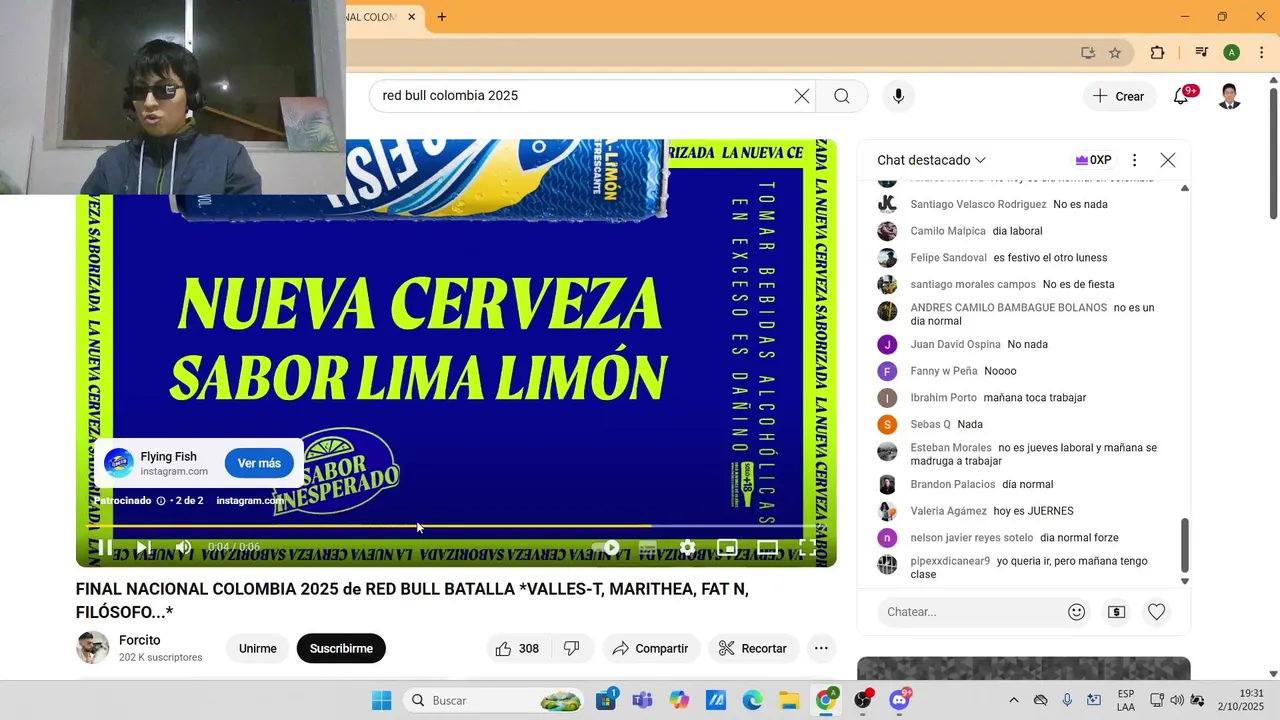Image resolution: width=1280 pixels, height=720 pixels.
Task: Click Camilo Malpica chat message
Action: click(1017, 231)
